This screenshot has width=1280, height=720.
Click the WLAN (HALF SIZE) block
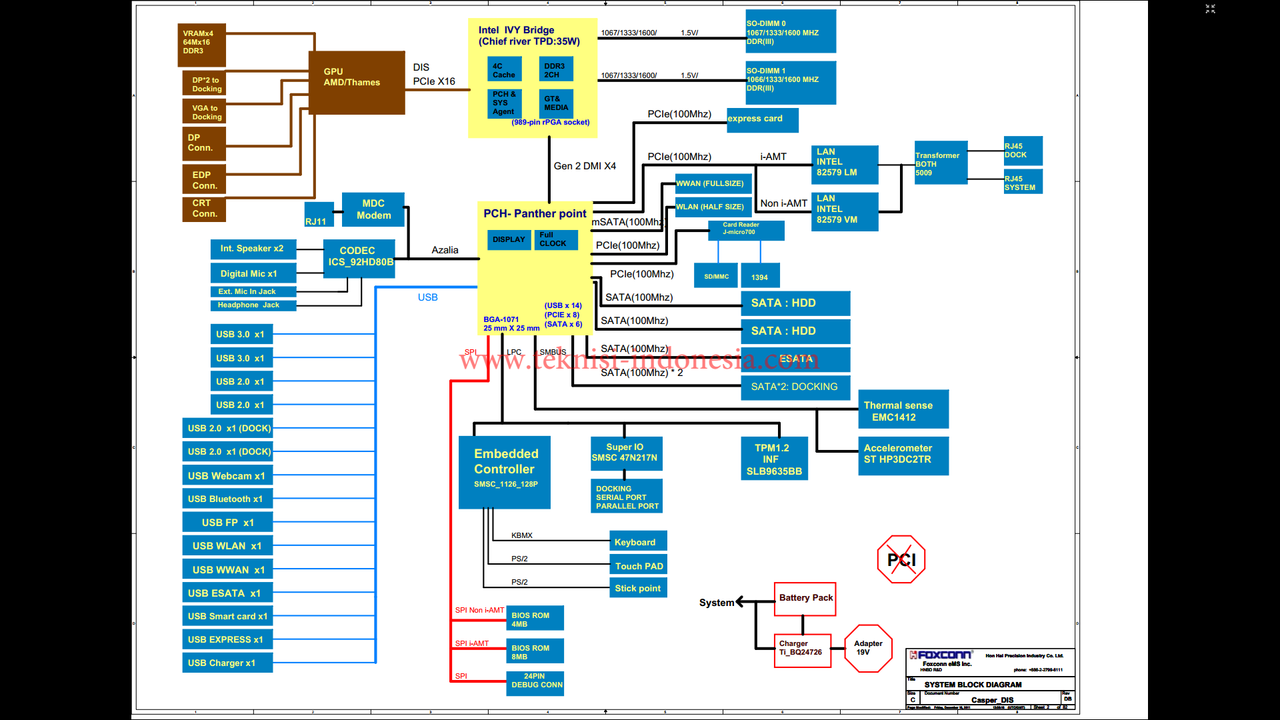point(711,207)
